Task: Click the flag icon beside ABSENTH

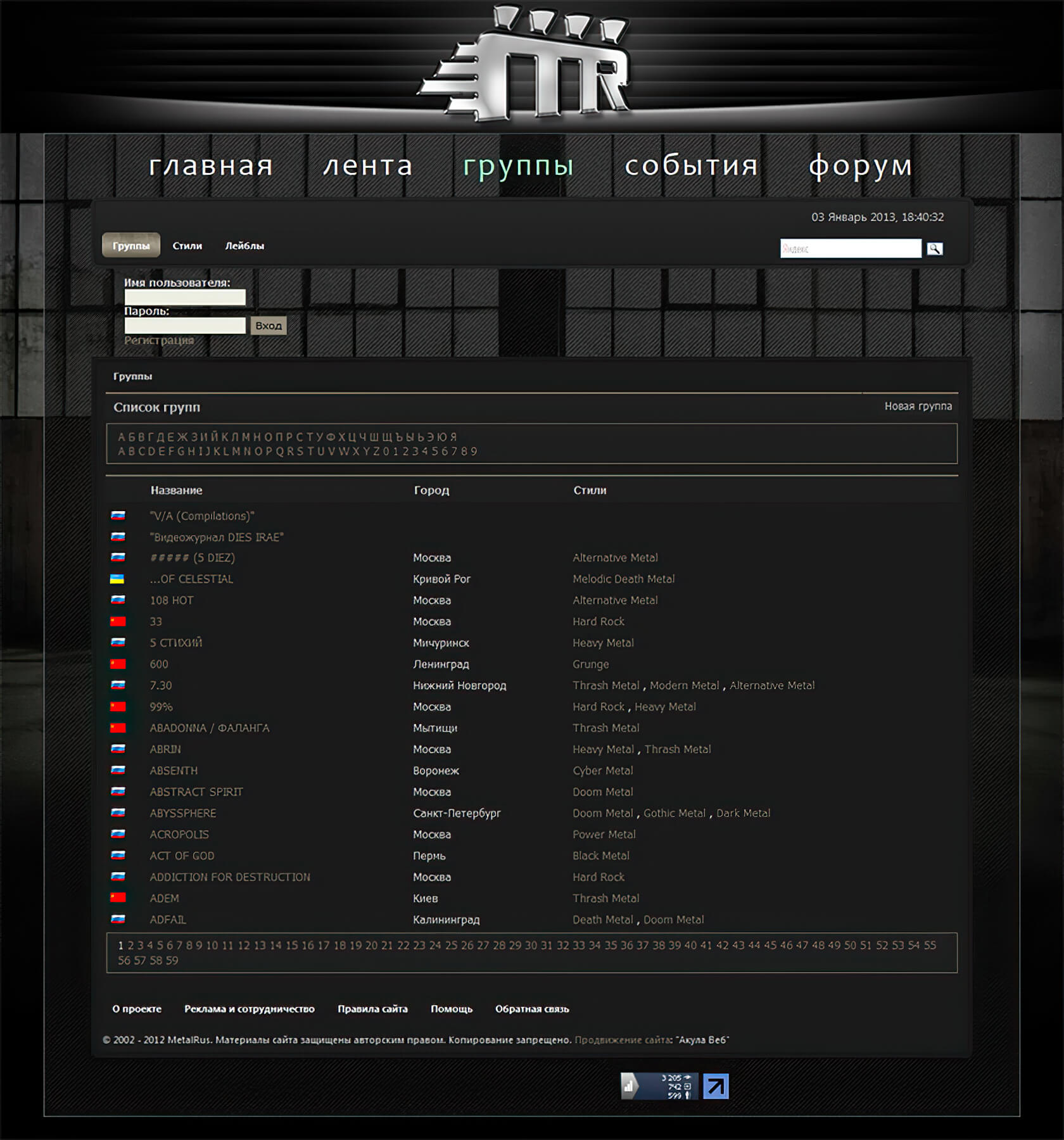Action: coord(118,770)
